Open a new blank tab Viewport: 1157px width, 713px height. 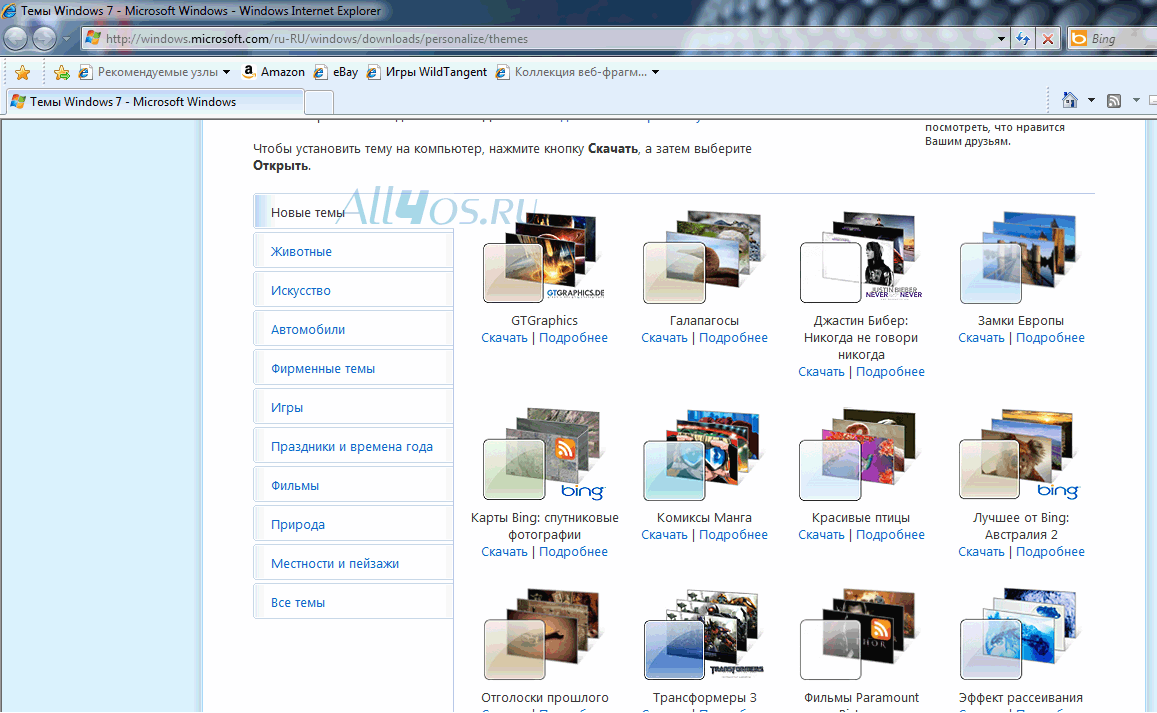pyautogui.click(x=319, y=102)
